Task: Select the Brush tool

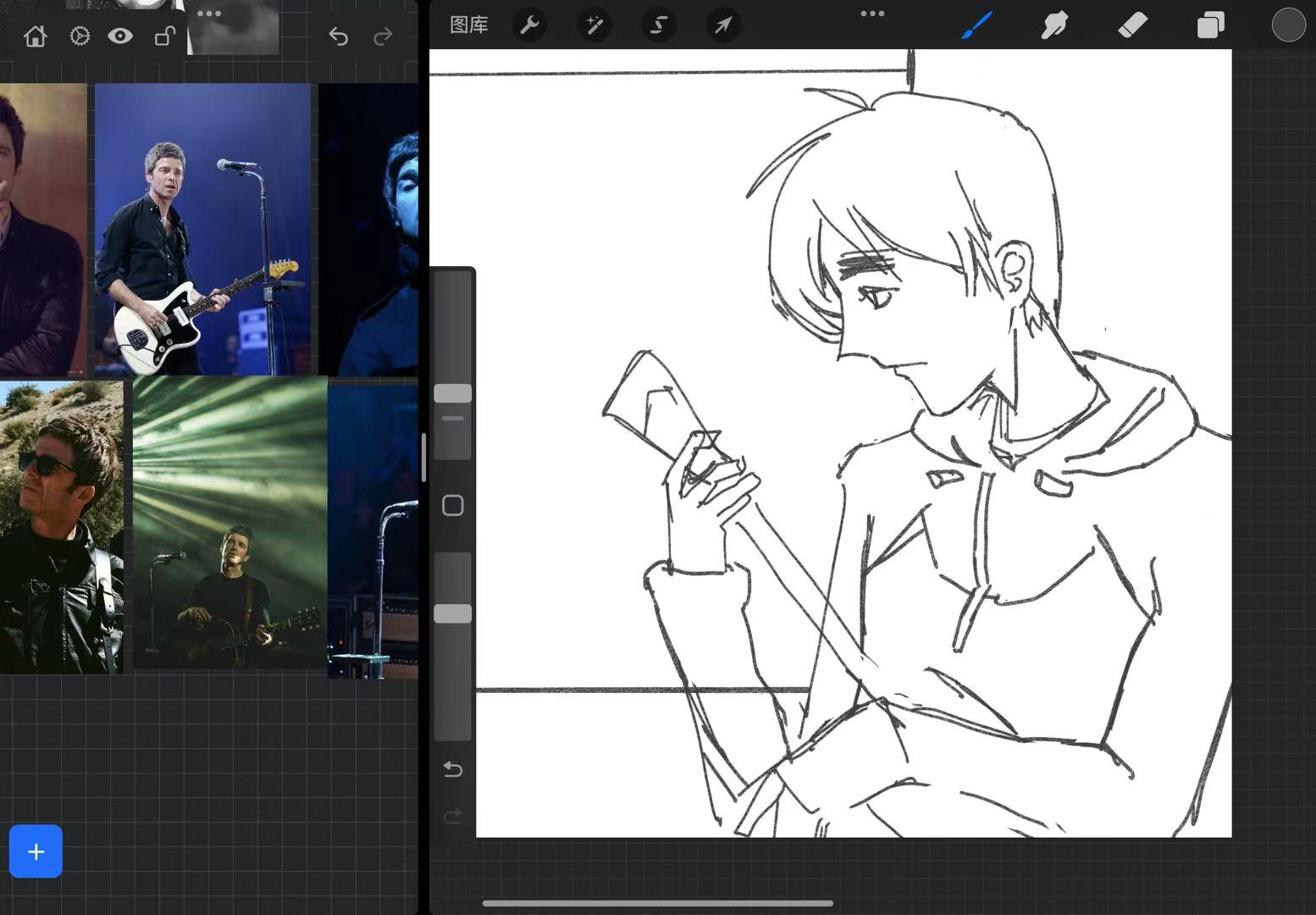Action: pyautogui.click(x=976, y=25)
